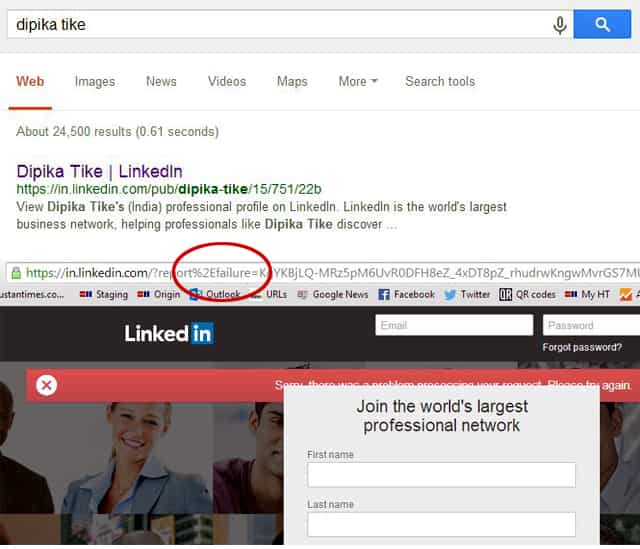Image resolution: width=640 pixels, height=549 pixels.
Task: Click 'Join the world's largest professional network' heading
Action: click(442, 416)
